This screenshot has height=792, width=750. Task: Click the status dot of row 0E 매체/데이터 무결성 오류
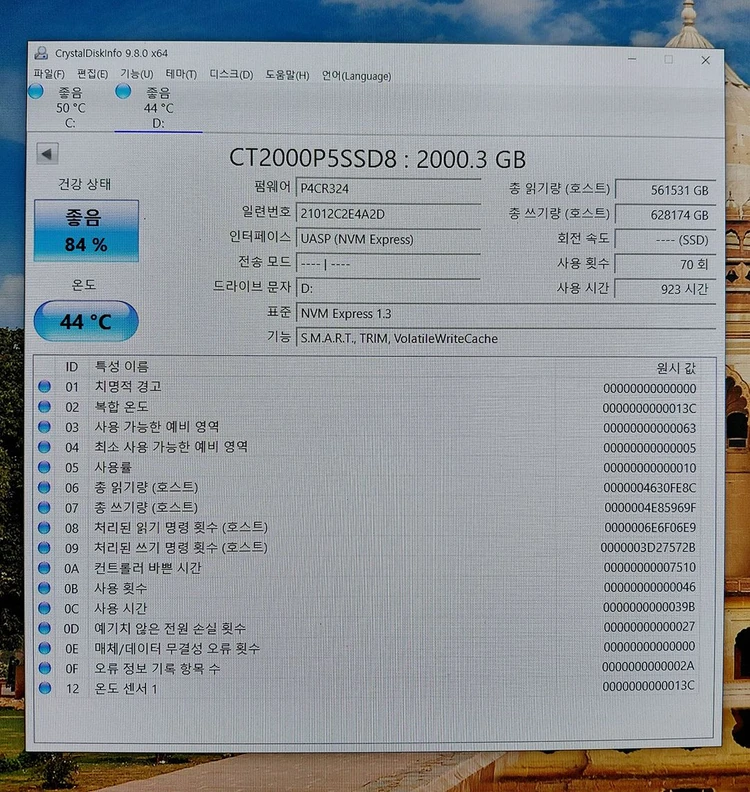pyautogui.click(x=44, y=648)
